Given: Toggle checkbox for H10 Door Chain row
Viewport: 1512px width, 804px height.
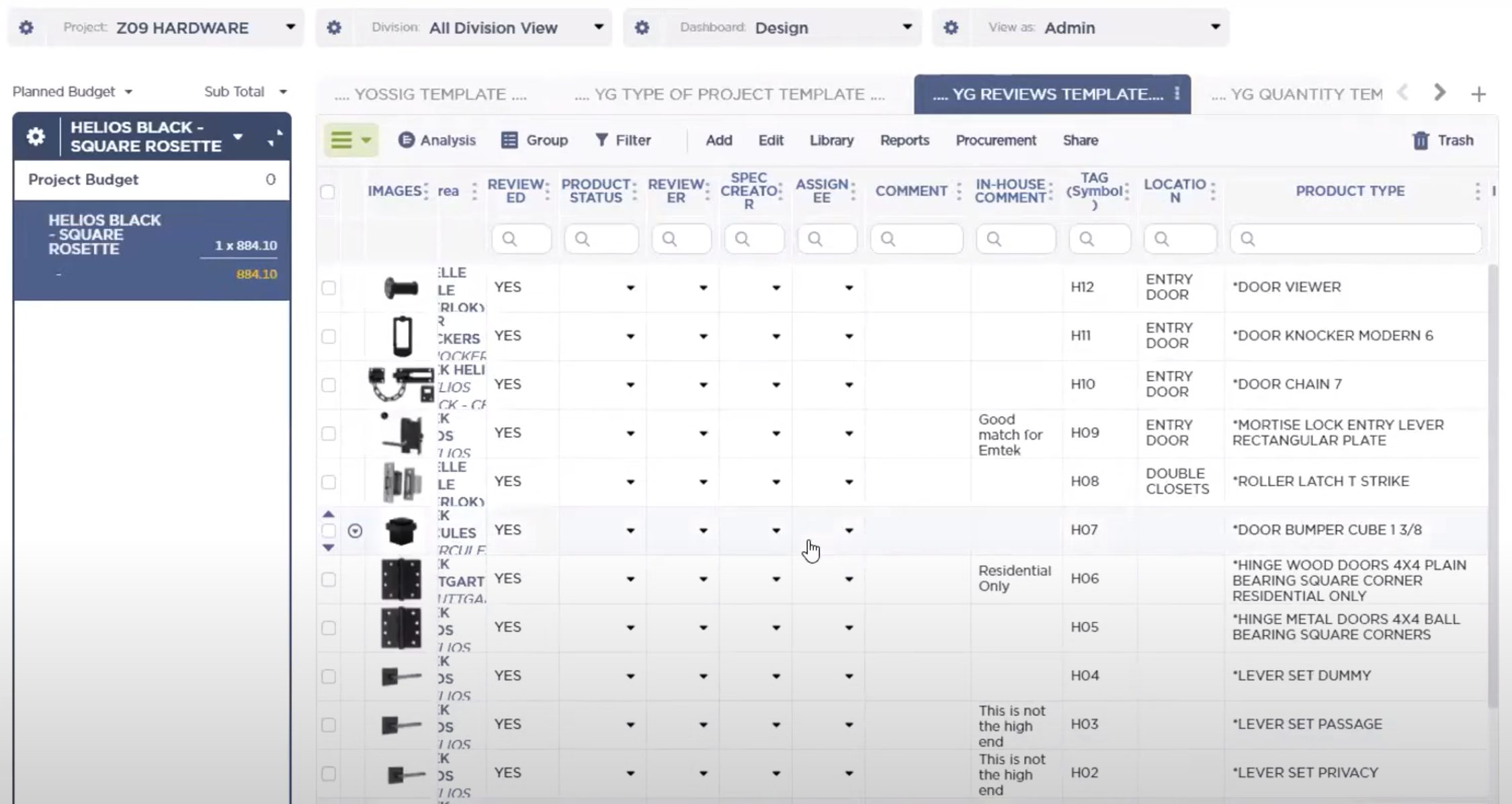Looking at the screenshot, I should click(328, 385).
